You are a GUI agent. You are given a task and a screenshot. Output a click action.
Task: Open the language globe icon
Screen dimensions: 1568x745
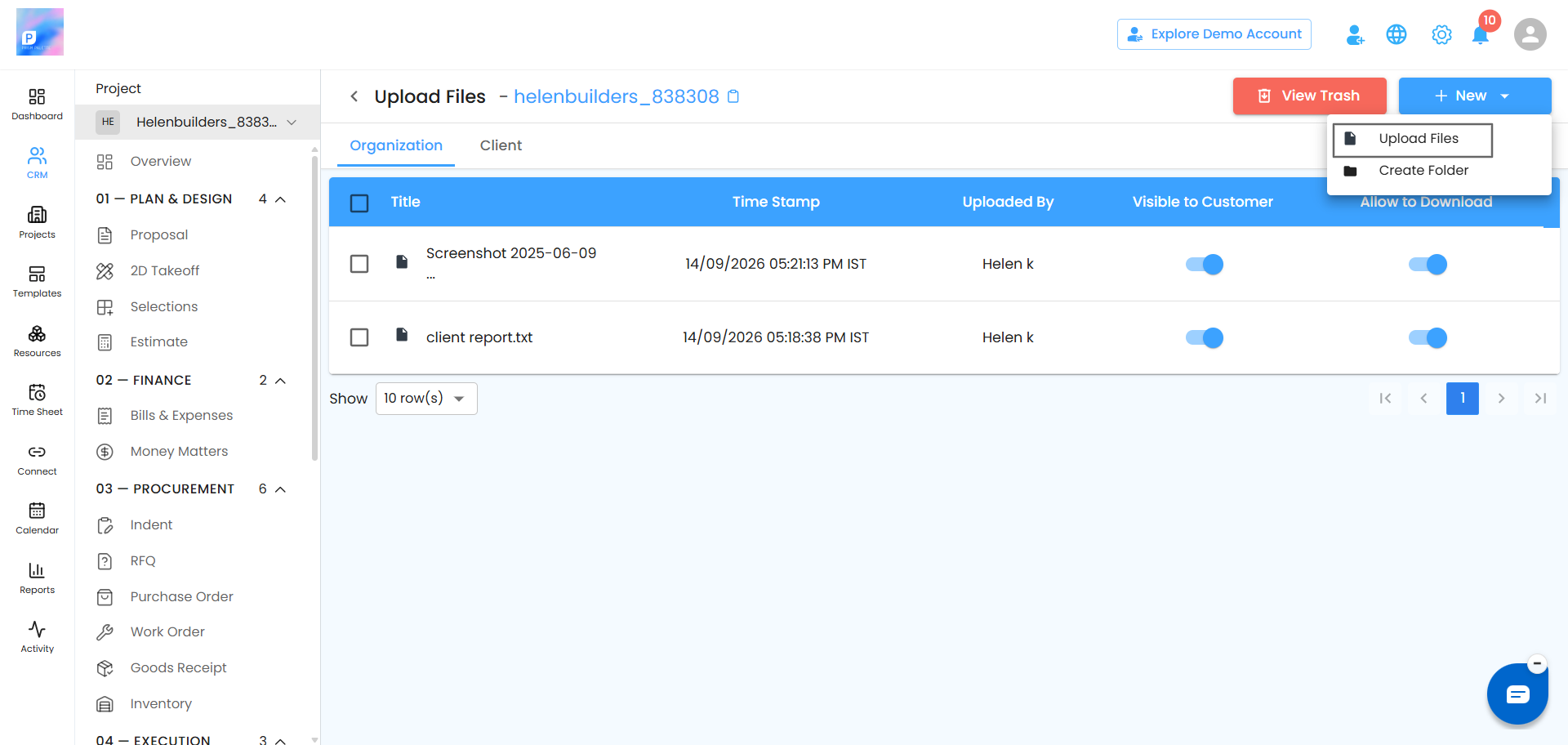click(1396, 34)
